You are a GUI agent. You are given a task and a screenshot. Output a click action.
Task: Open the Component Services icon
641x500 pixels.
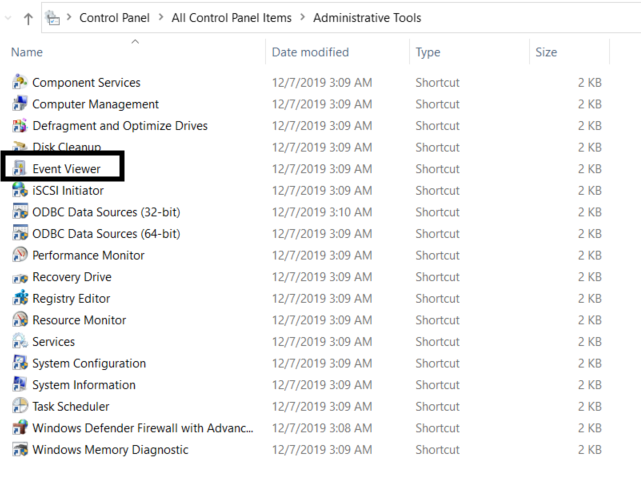(20, 82)
